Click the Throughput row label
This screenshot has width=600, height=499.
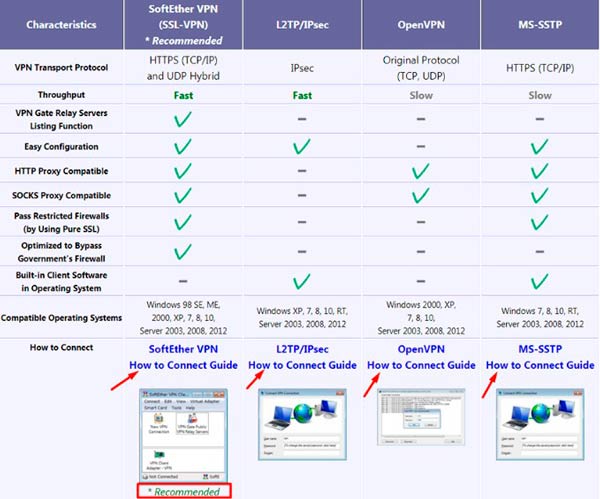point(61,95)
